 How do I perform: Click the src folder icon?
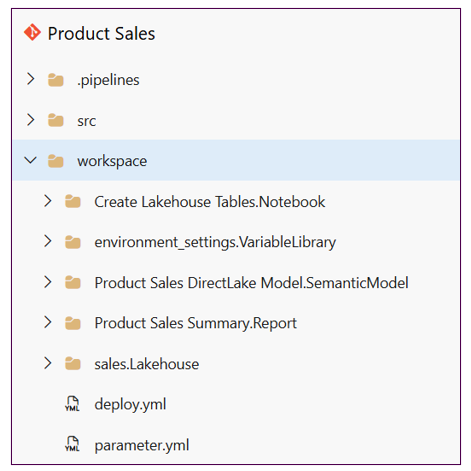(56, 120)
